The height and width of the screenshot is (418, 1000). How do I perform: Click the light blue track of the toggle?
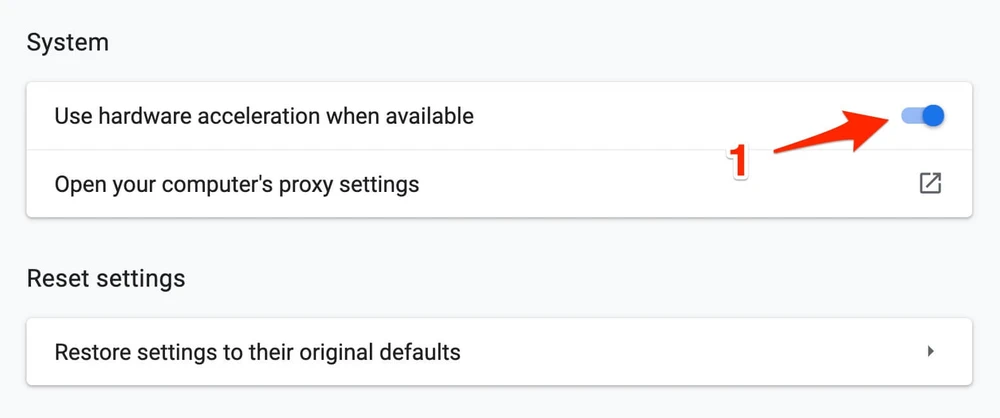pos(909,116)
